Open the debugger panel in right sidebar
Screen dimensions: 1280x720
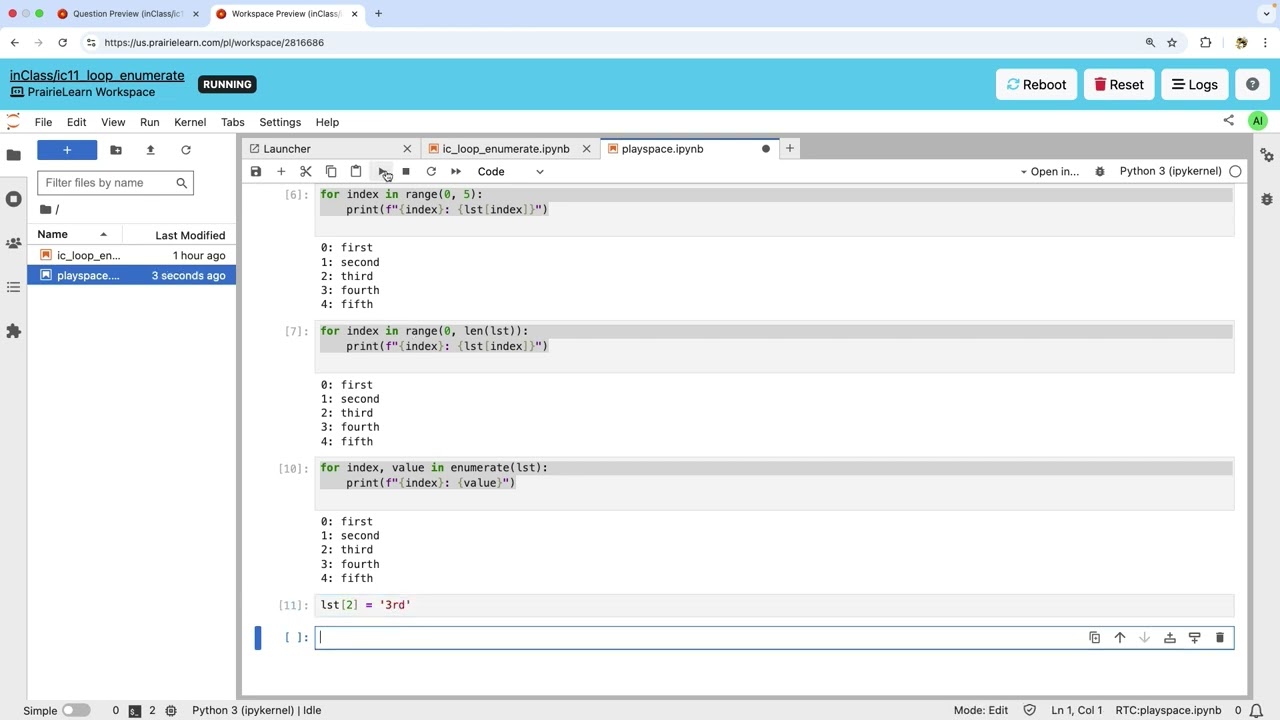pyautogui.click(x=1267, y=199)
